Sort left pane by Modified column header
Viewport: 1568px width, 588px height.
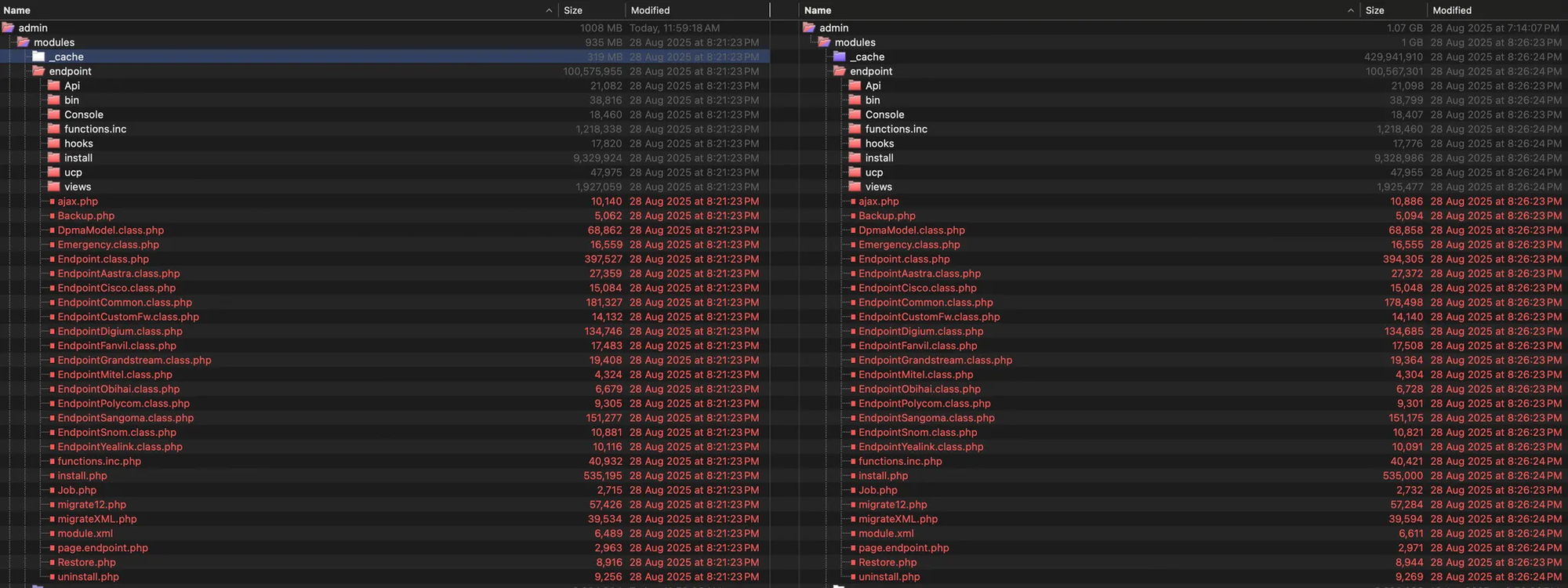pos(650,10)
